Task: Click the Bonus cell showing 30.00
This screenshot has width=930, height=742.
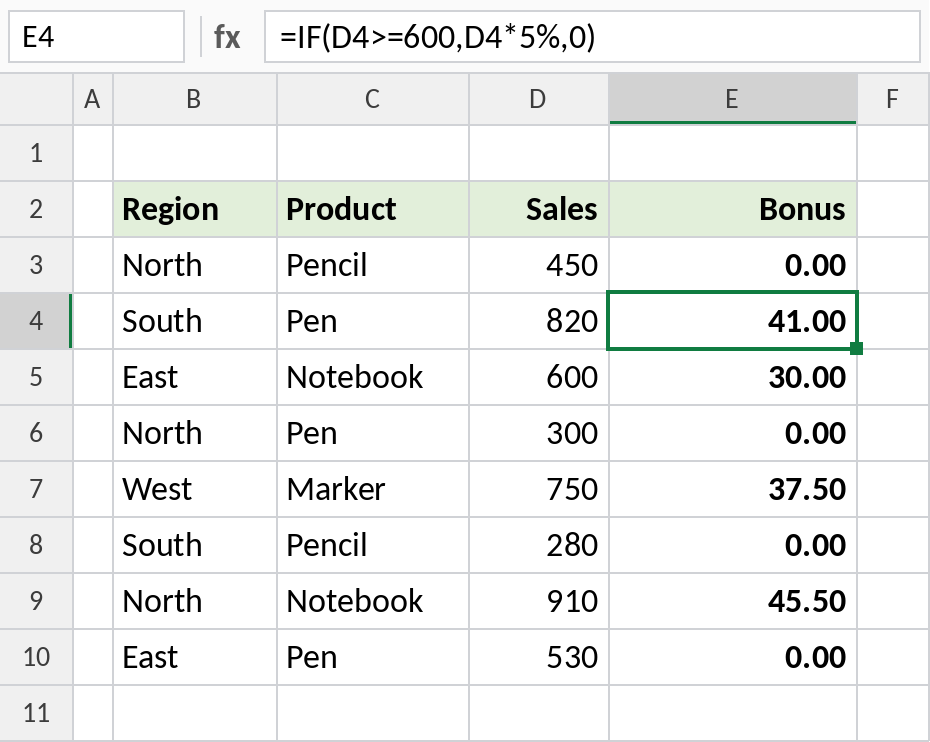Action: [x=733, y=377]
